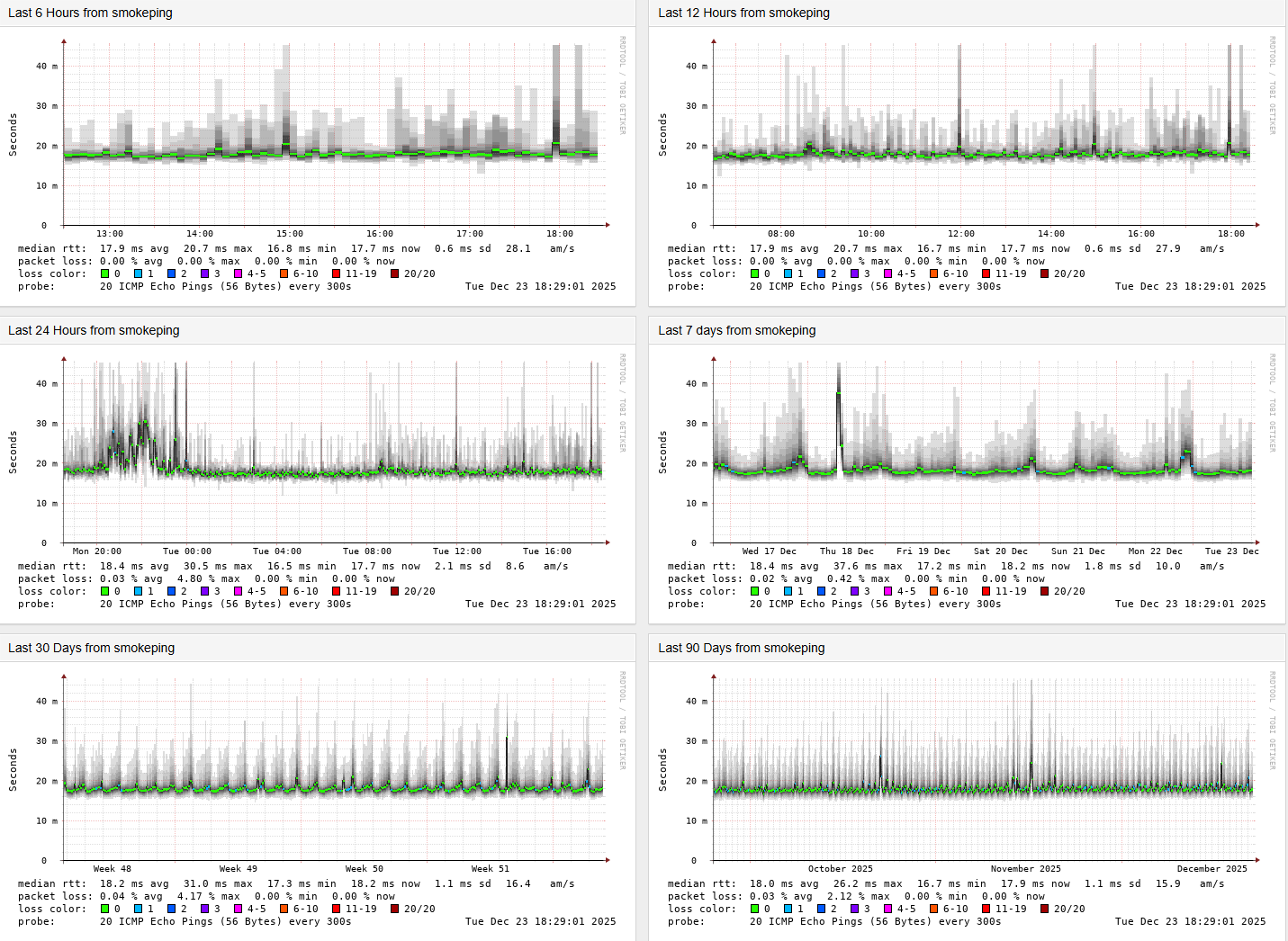The height and width of the screenshot is (941, 1288).
Task: Select November 2025 on the 90 Days axis
Action: coord(1025,869)
